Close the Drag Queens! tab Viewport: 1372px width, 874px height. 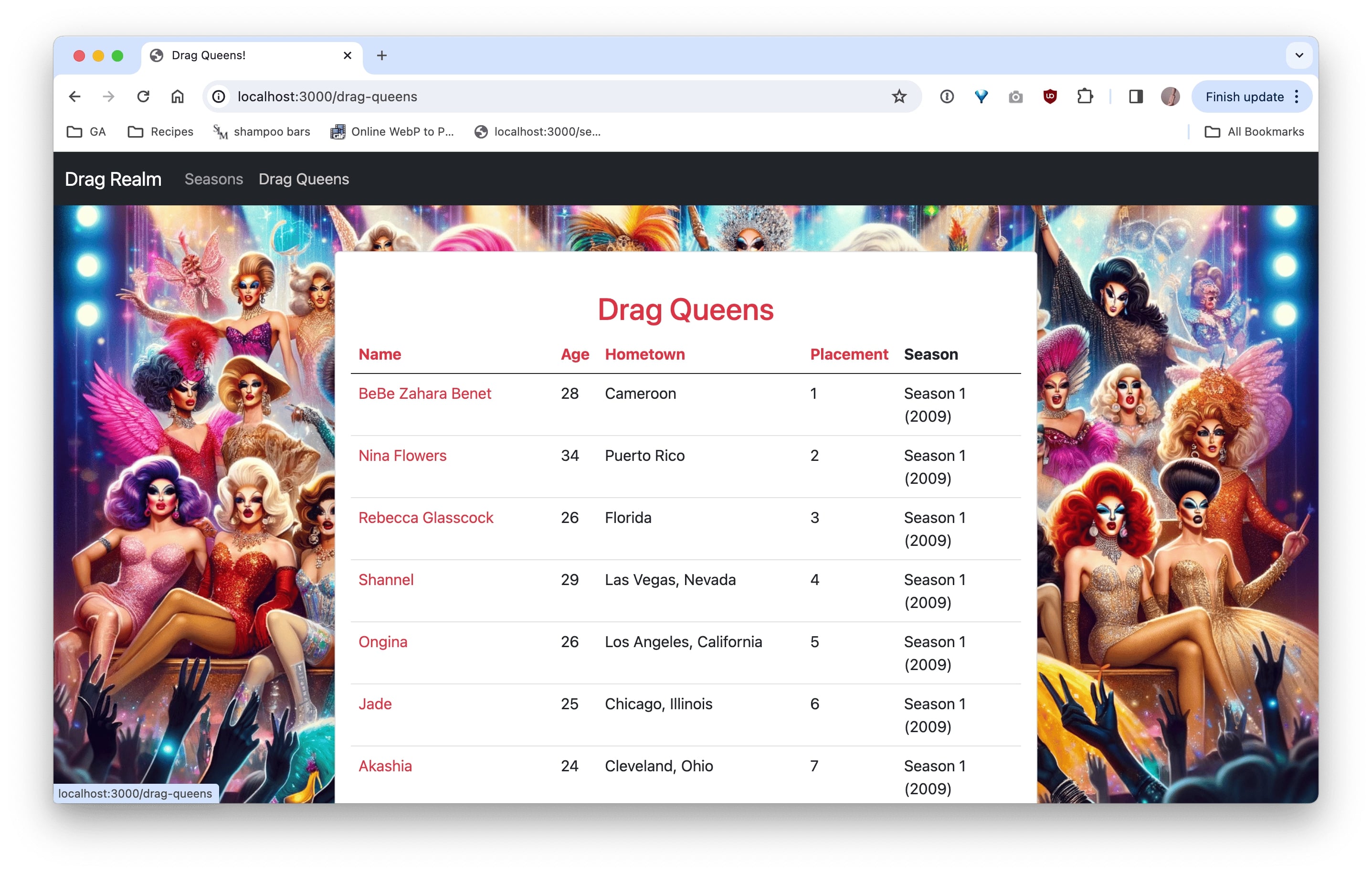347,55
